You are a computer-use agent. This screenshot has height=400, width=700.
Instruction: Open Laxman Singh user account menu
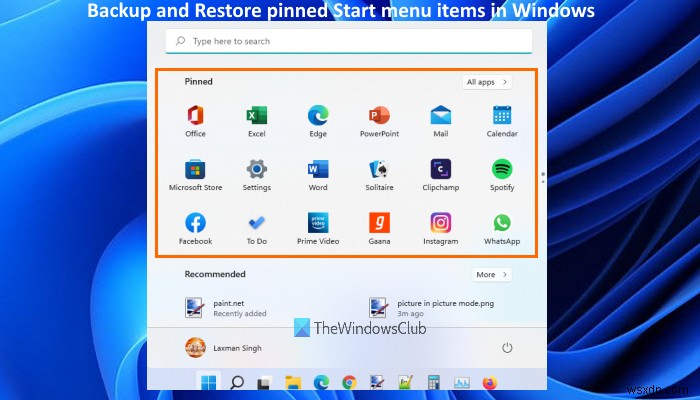point(223,348)
